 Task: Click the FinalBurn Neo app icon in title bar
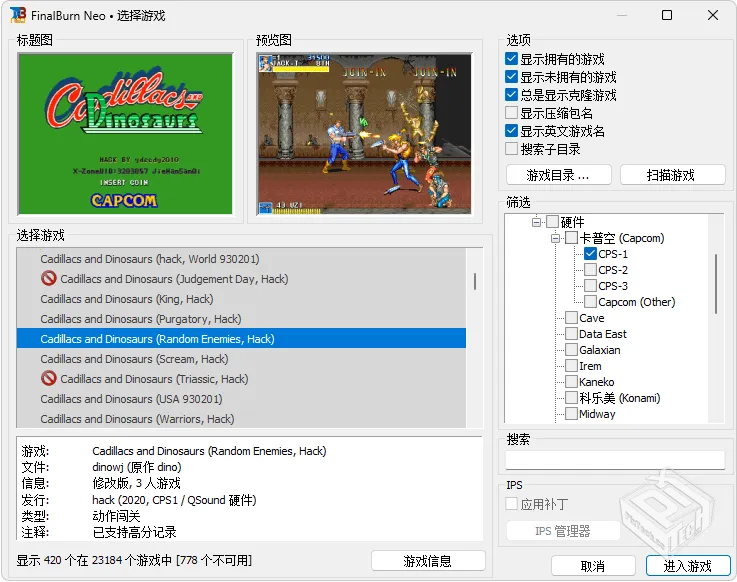tap(17, 15)
